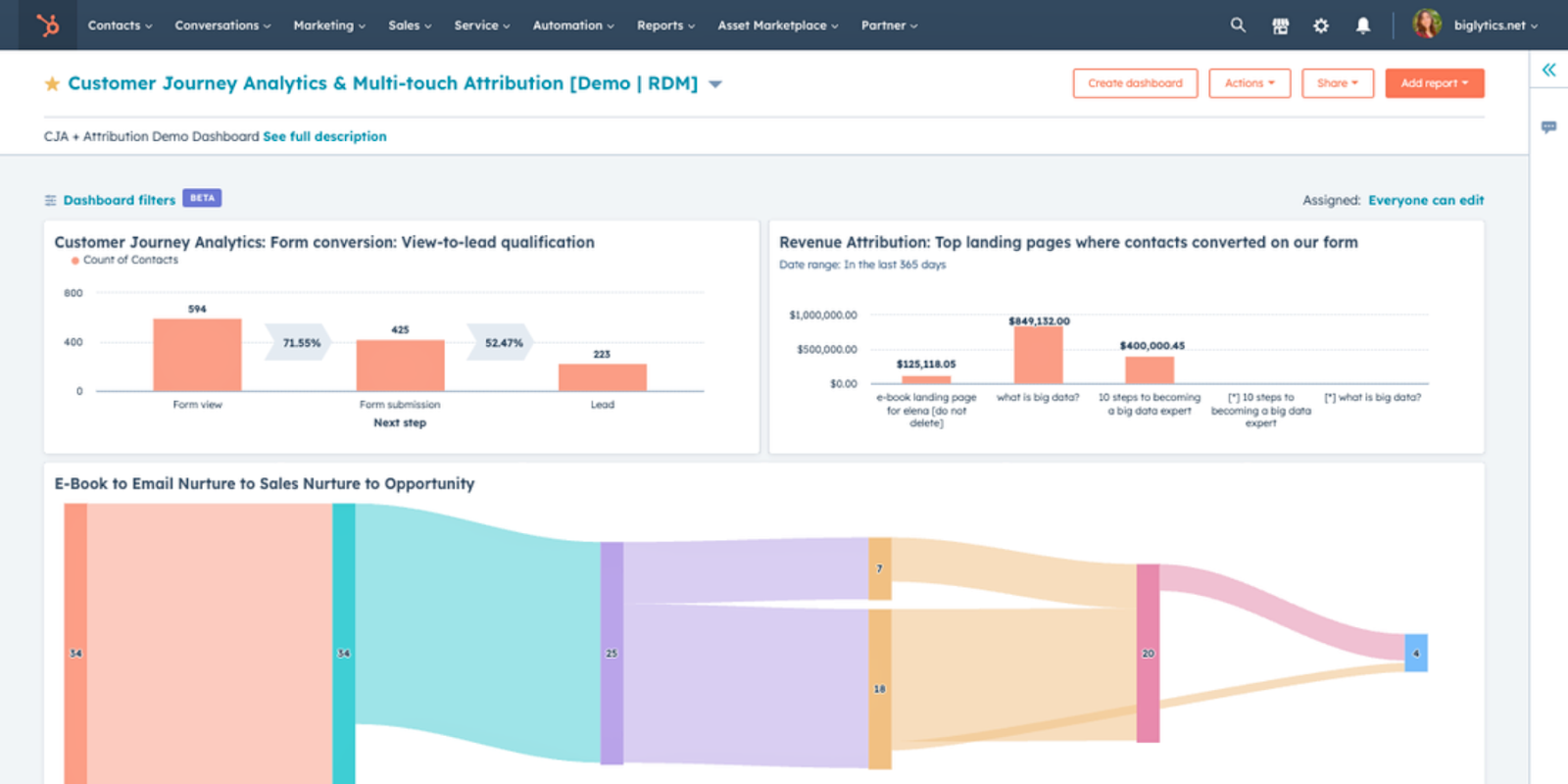Open the Conversations menu
Image resolution: width=1568 pixels, height=784 pixels.
click(x=222, y=25)
